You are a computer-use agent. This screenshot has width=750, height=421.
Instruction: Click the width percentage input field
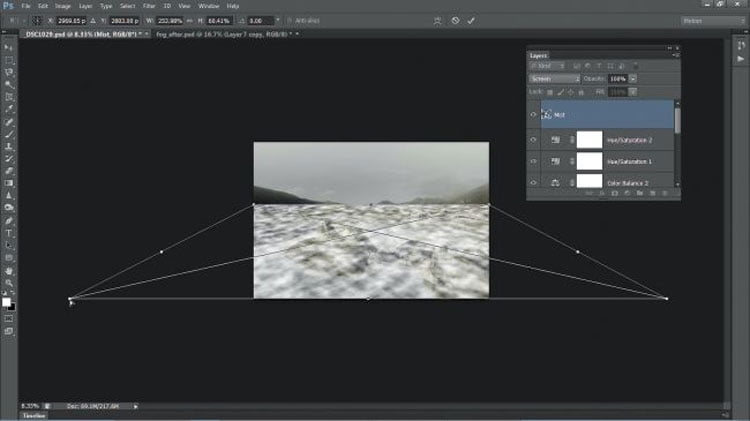pyautogui.click(x=170, y=21)
